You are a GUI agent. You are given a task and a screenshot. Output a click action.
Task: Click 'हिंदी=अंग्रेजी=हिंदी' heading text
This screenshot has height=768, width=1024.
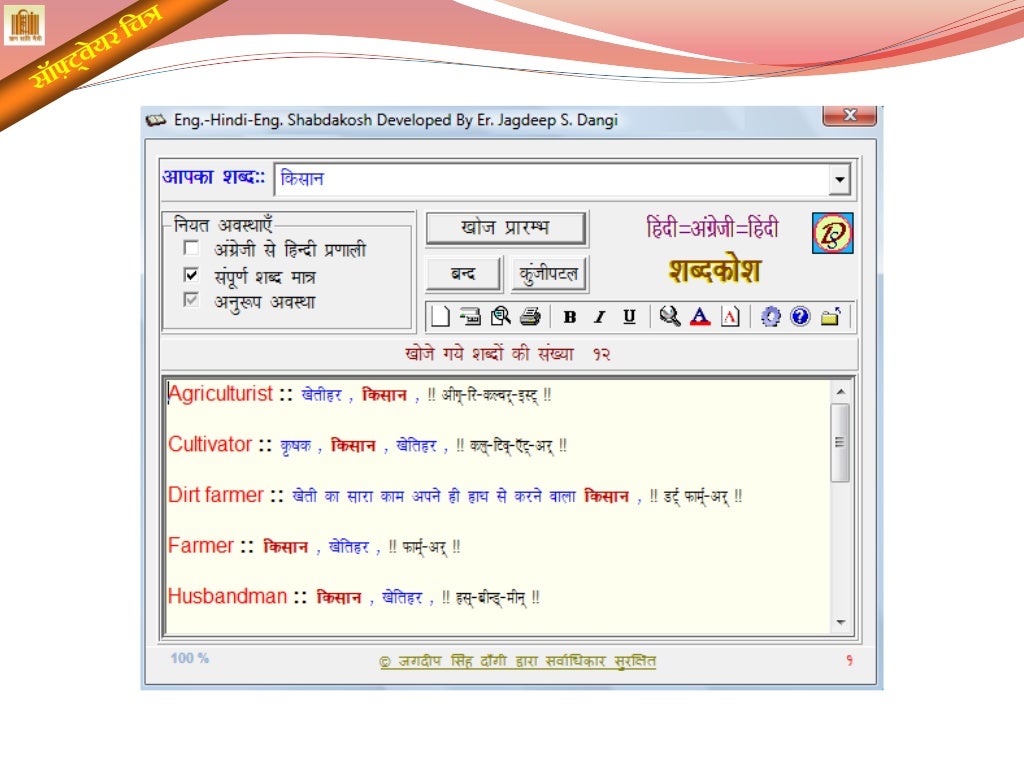coord(712,228)
